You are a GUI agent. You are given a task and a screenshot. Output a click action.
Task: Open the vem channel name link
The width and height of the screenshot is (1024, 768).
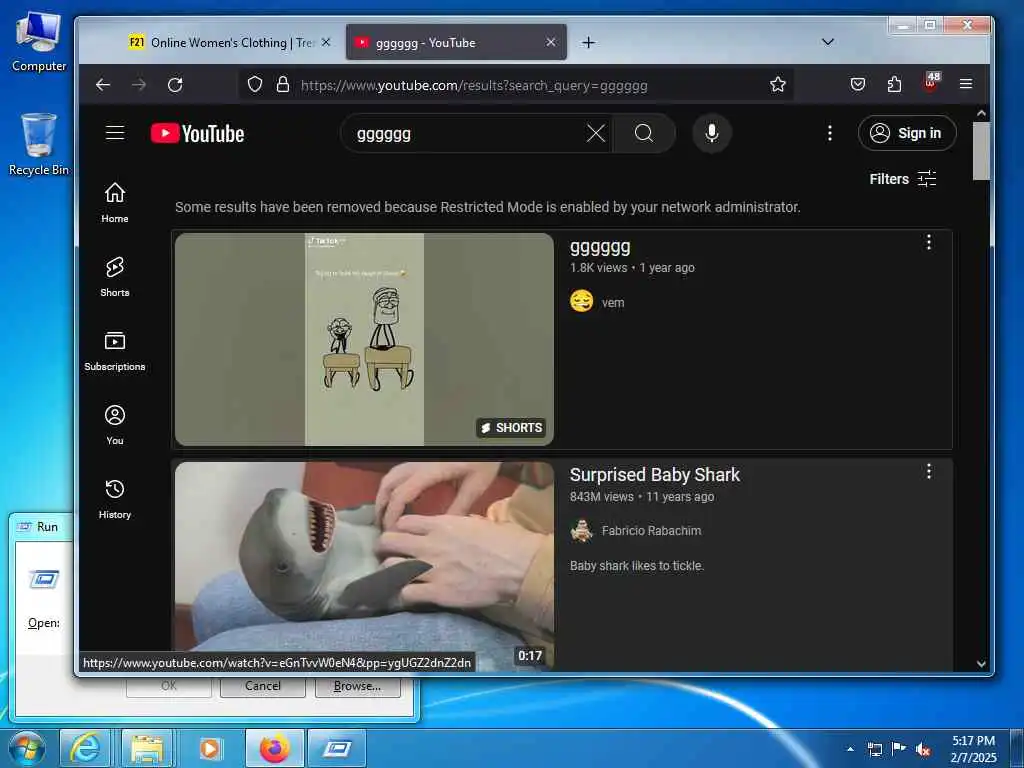point(613,303)
